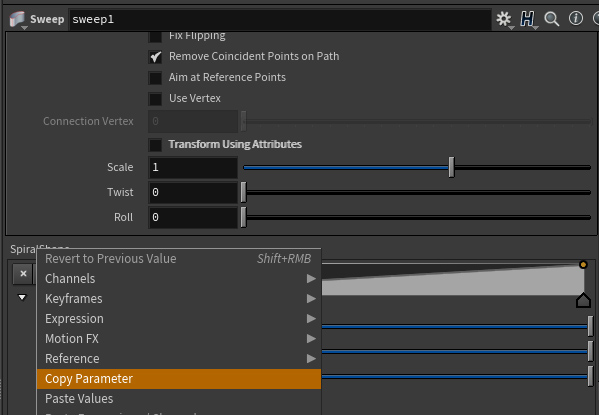The image size is (599, 415).
Task: Click the Sweep node type icon
Action: (x=17, y=19)
